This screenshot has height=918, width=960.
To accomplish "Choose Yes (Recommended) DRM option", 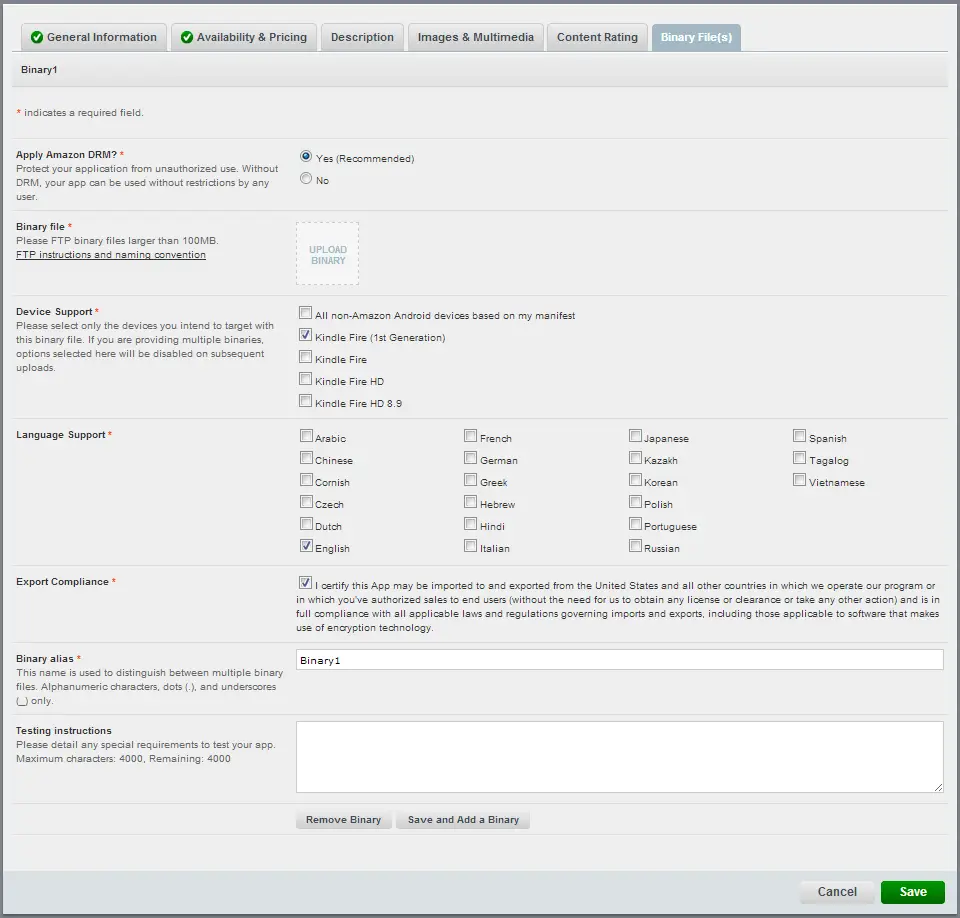I will click(x=306, y=157).
